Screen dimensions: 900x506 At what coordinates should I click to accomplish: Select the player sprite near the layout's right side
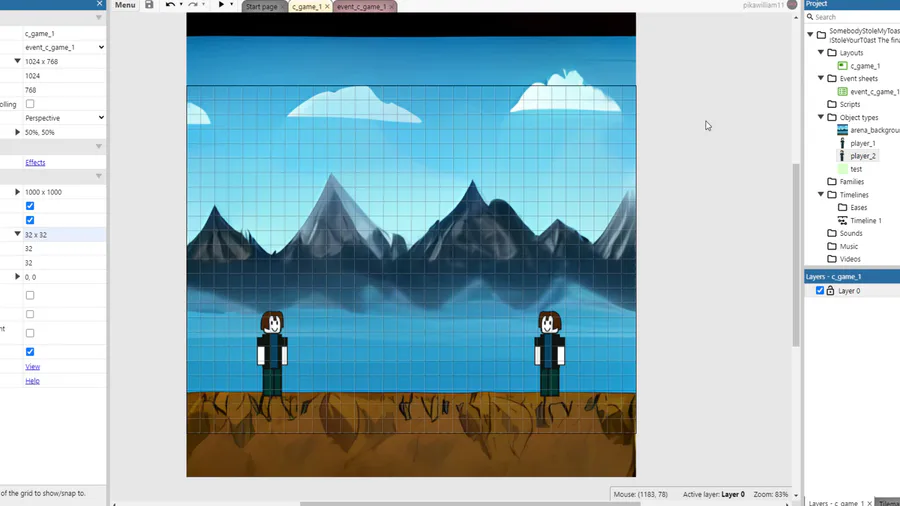click(549, 354)
